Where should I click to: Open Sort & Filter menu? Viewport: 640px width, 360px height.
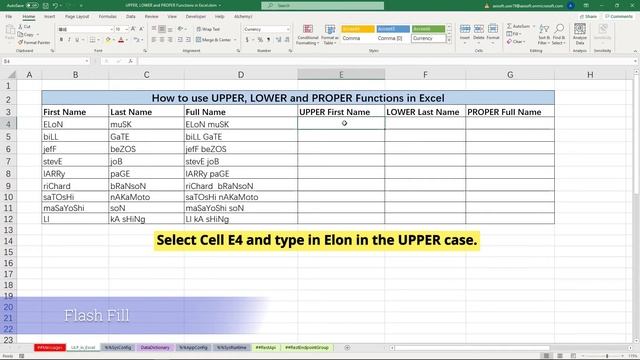tap(544, 34)
